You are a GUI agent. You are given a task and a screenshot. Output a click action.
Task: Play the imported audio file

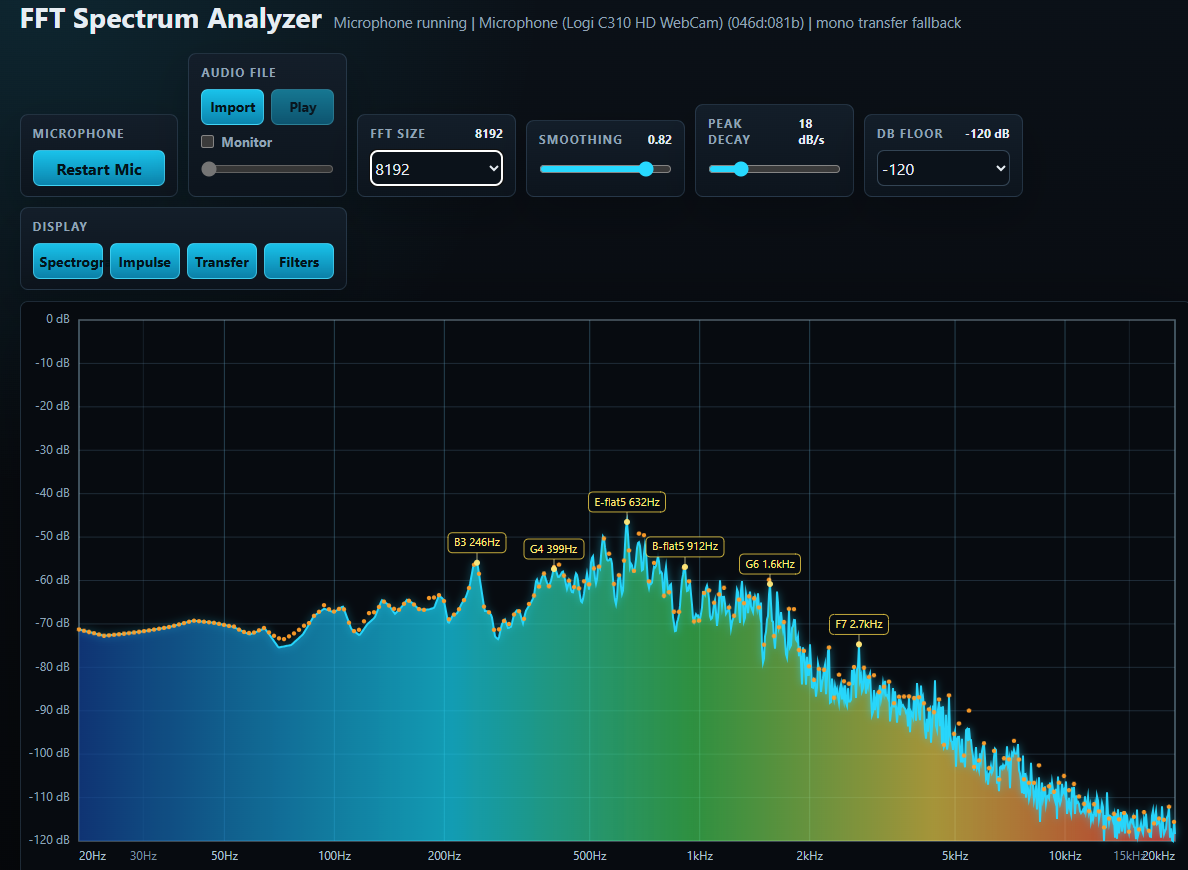coord(302,107)
